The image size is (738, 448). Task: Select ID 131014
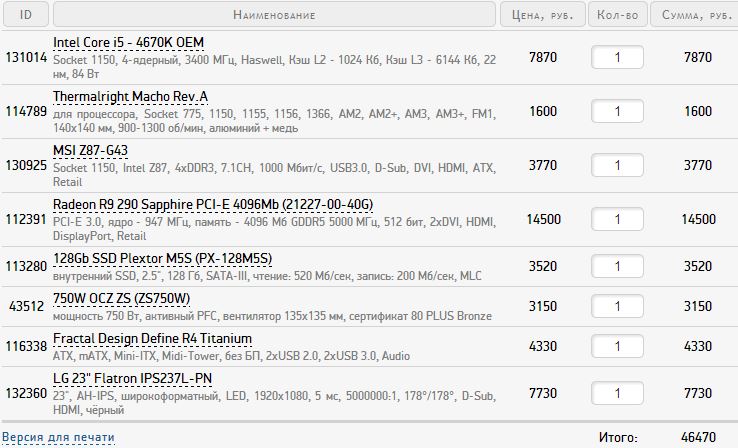[26, 57]
